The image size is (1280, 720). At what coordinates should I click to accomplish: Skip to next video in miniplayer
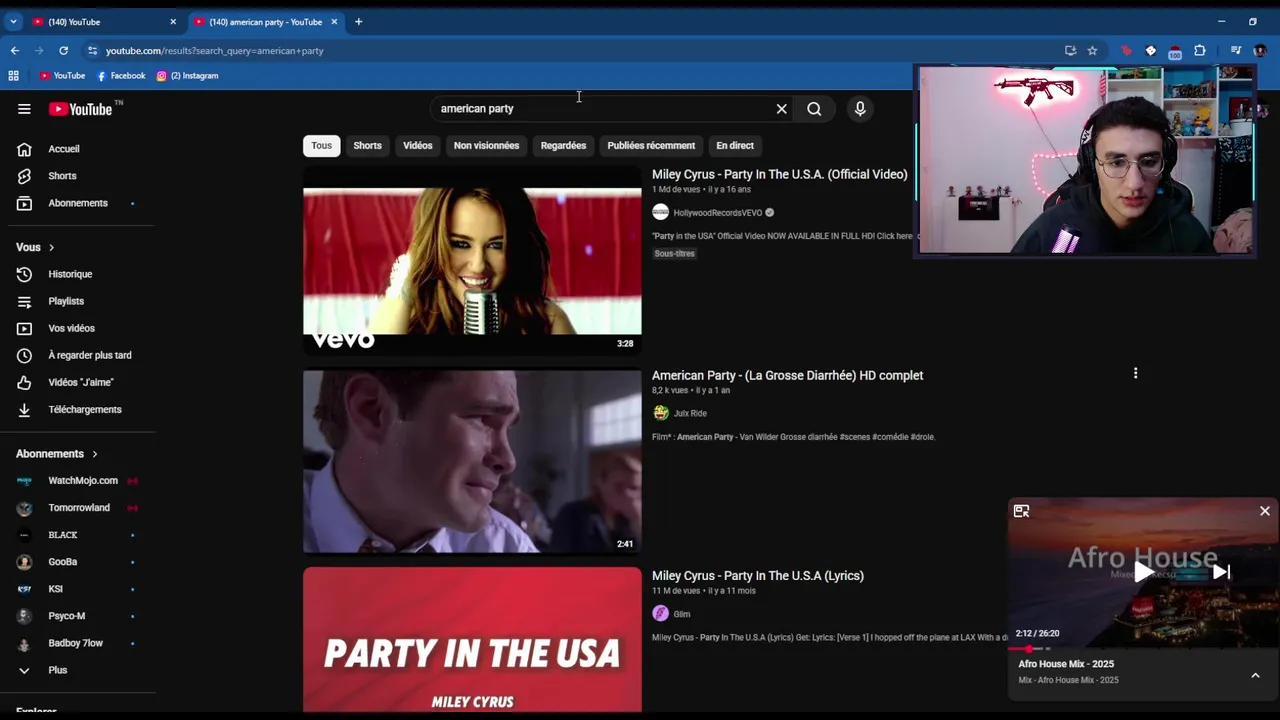pos(1221,572)
